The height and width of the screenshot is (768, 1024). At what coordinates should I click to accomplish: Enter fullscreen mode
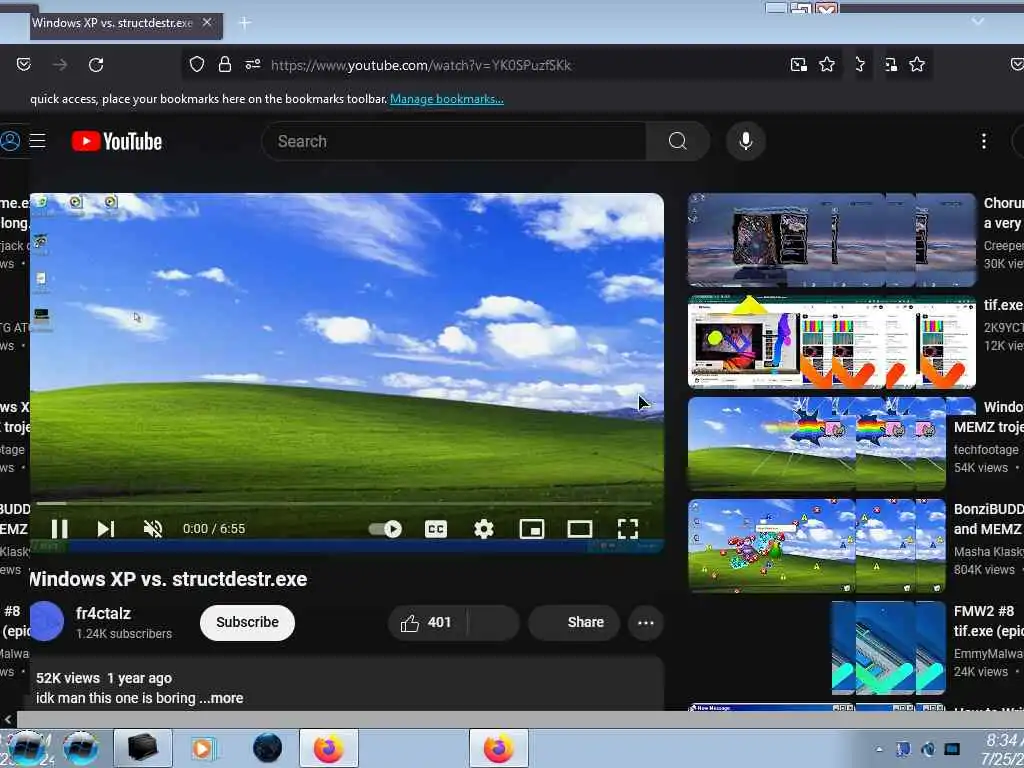(x=628, y=529)
